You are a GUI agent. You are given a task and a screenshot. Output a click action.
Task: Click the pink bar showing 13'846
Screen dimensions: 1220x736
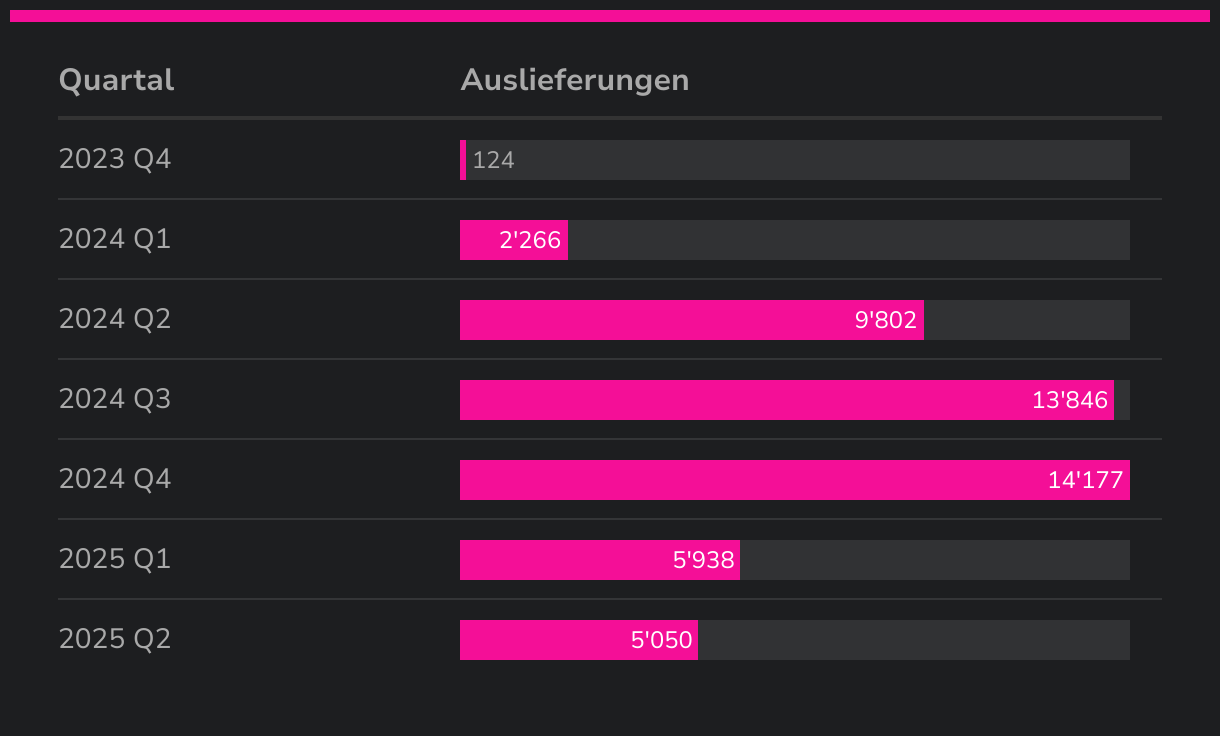pos(786,400)
